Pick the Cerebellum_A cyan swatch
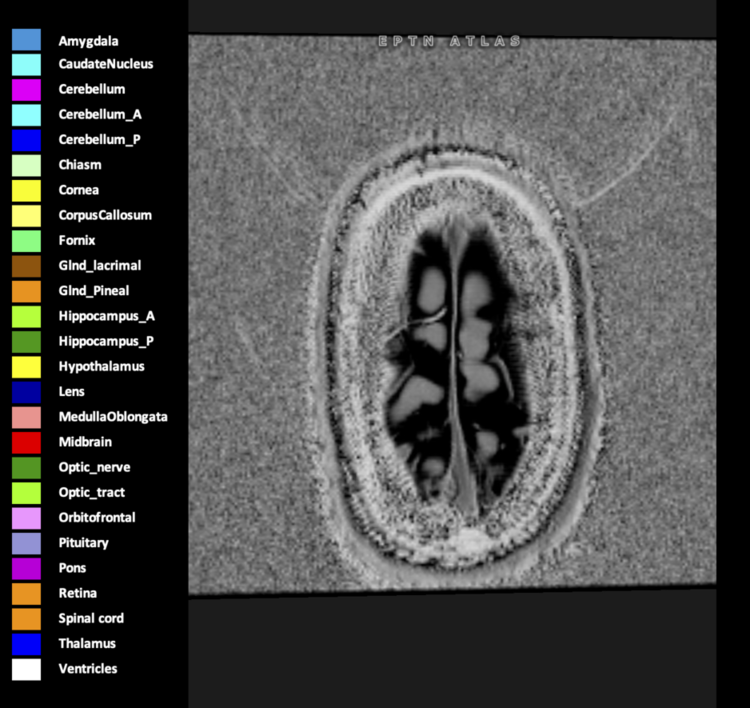Viewport: 750px width, 708px height. 26,115
